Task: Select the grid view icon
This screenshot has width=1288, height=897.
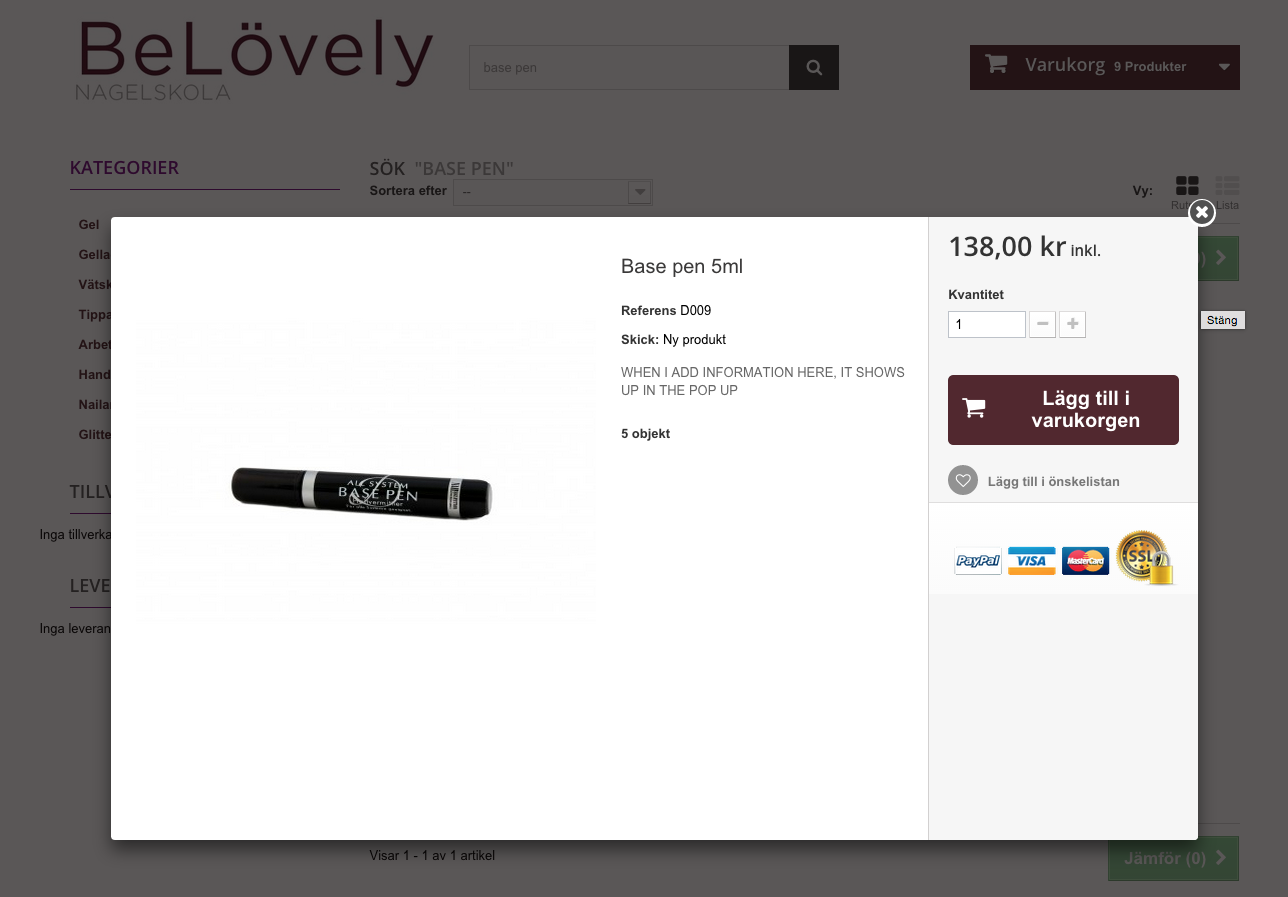Action: 1187,186
